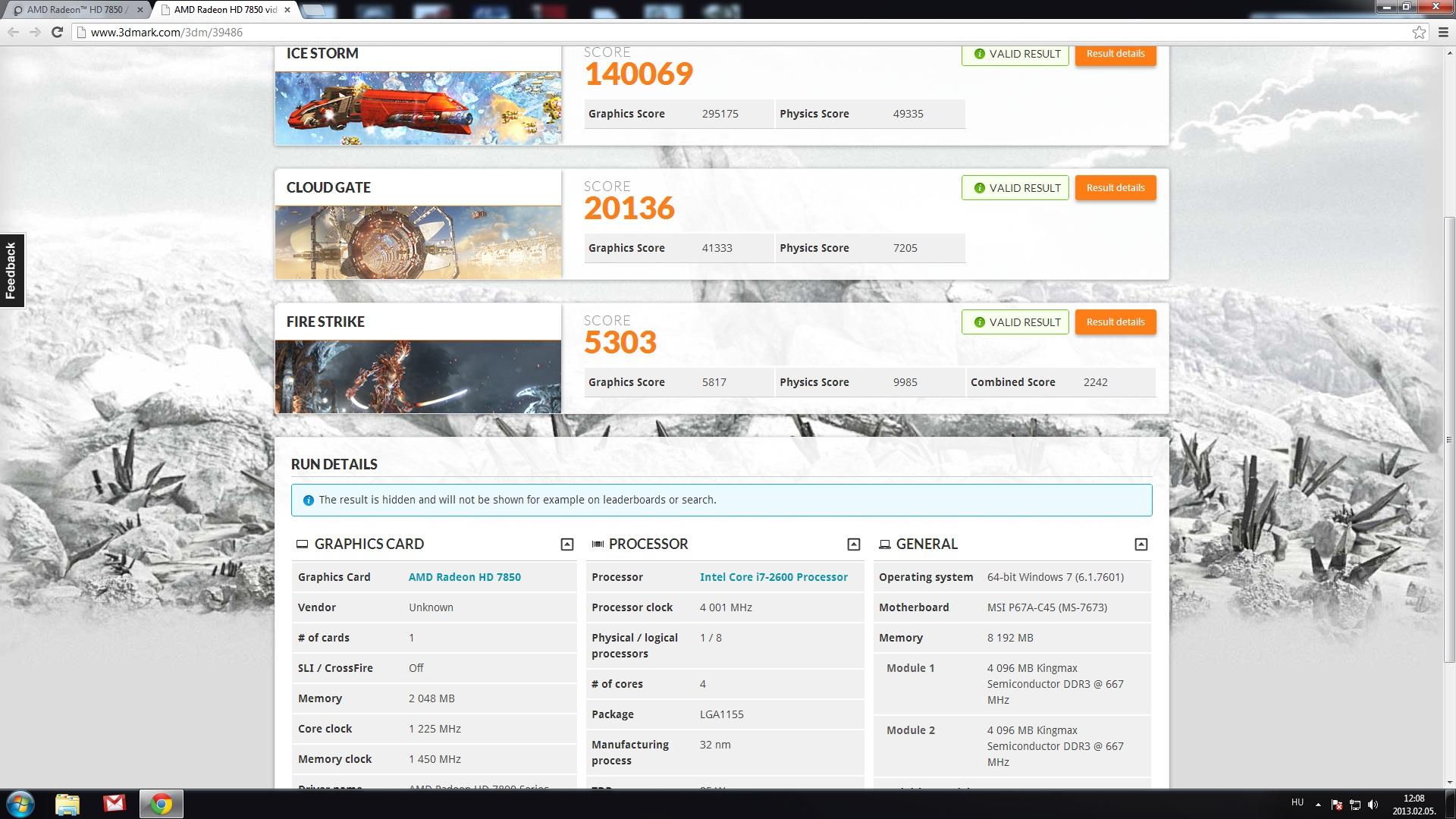Click the volume speaker tray icon
Screen dimensions: 1456x819
click(x=1373, y=805)
